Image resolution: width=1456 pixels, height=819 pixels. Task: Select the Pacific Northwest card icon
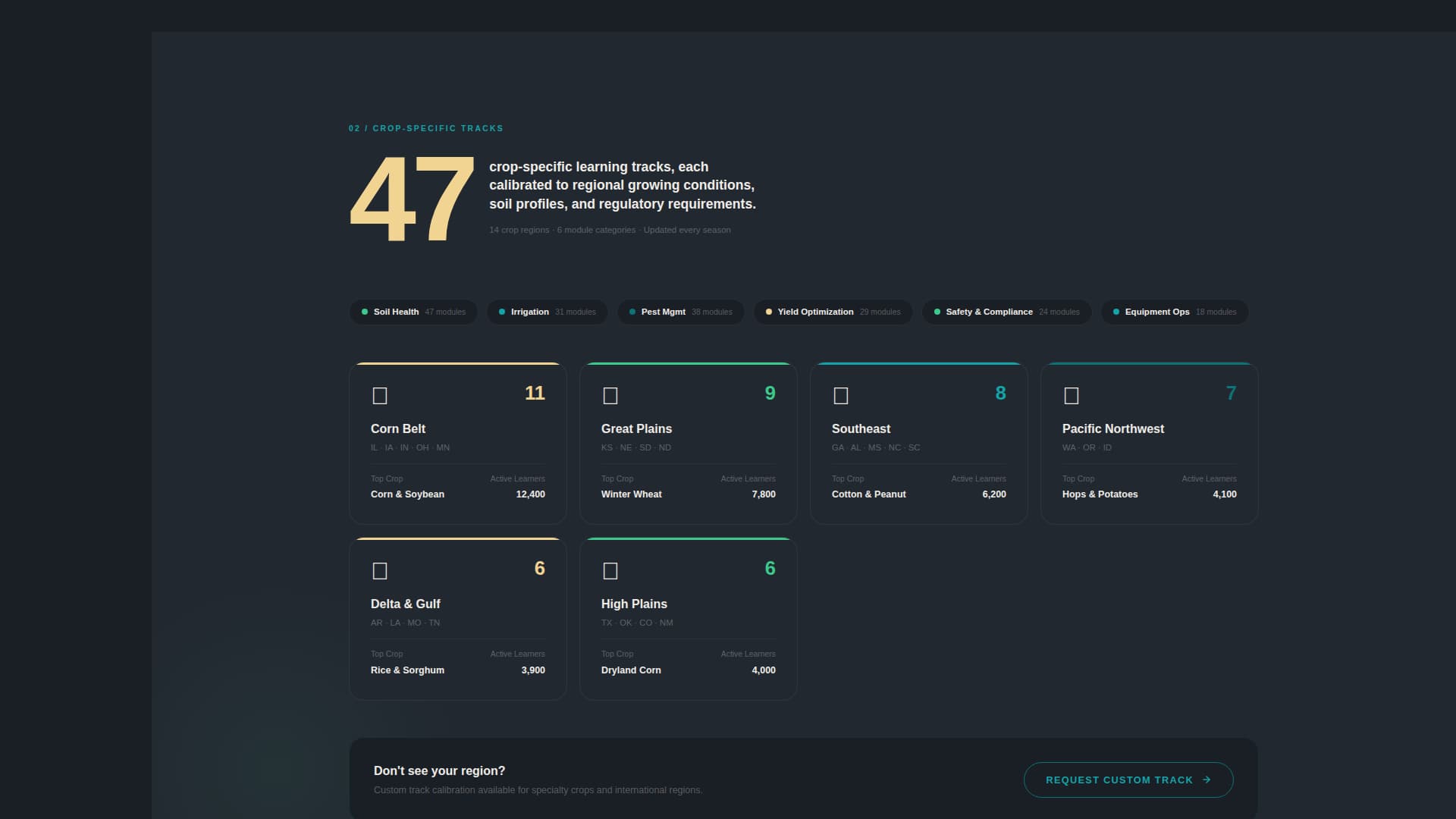click(1072, 396)
